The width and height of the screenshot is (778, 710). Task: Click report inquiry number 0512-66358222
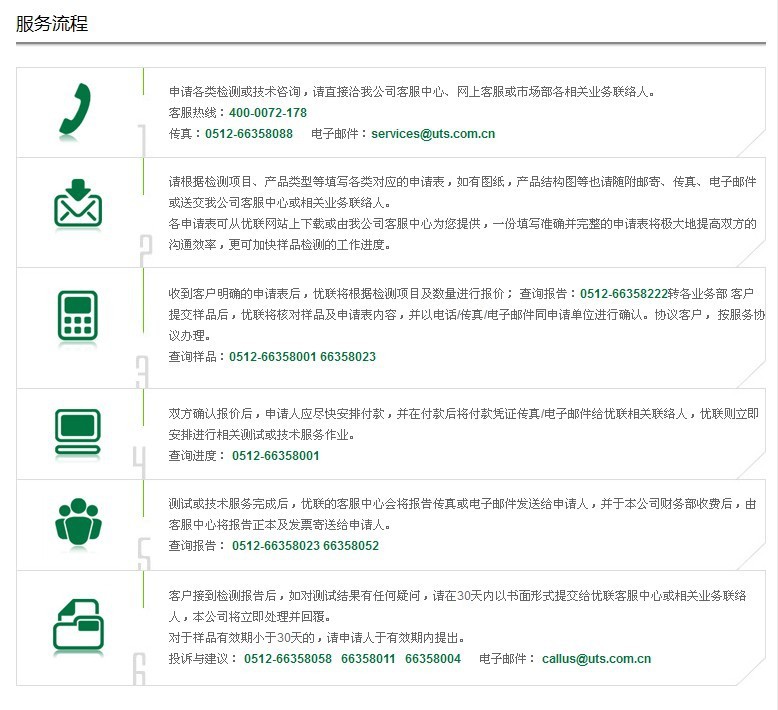click(623, 294)
